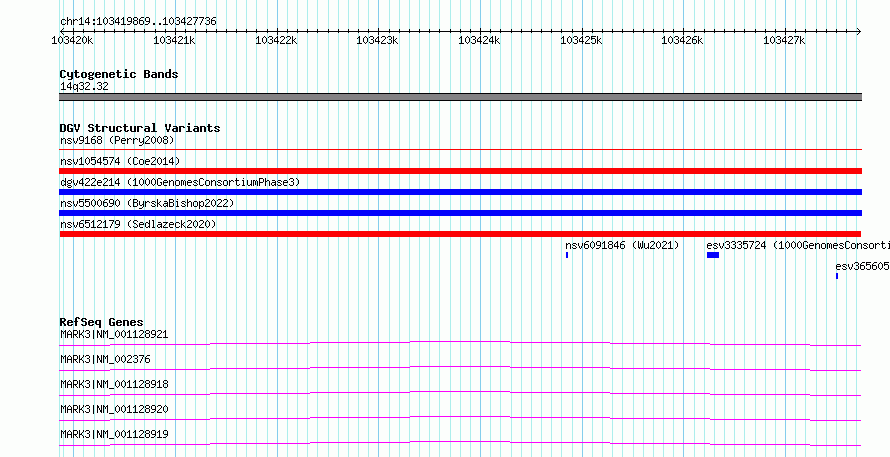
Task: Click the small blue nsv6091846 variant mark
Action: click(566, 255)
